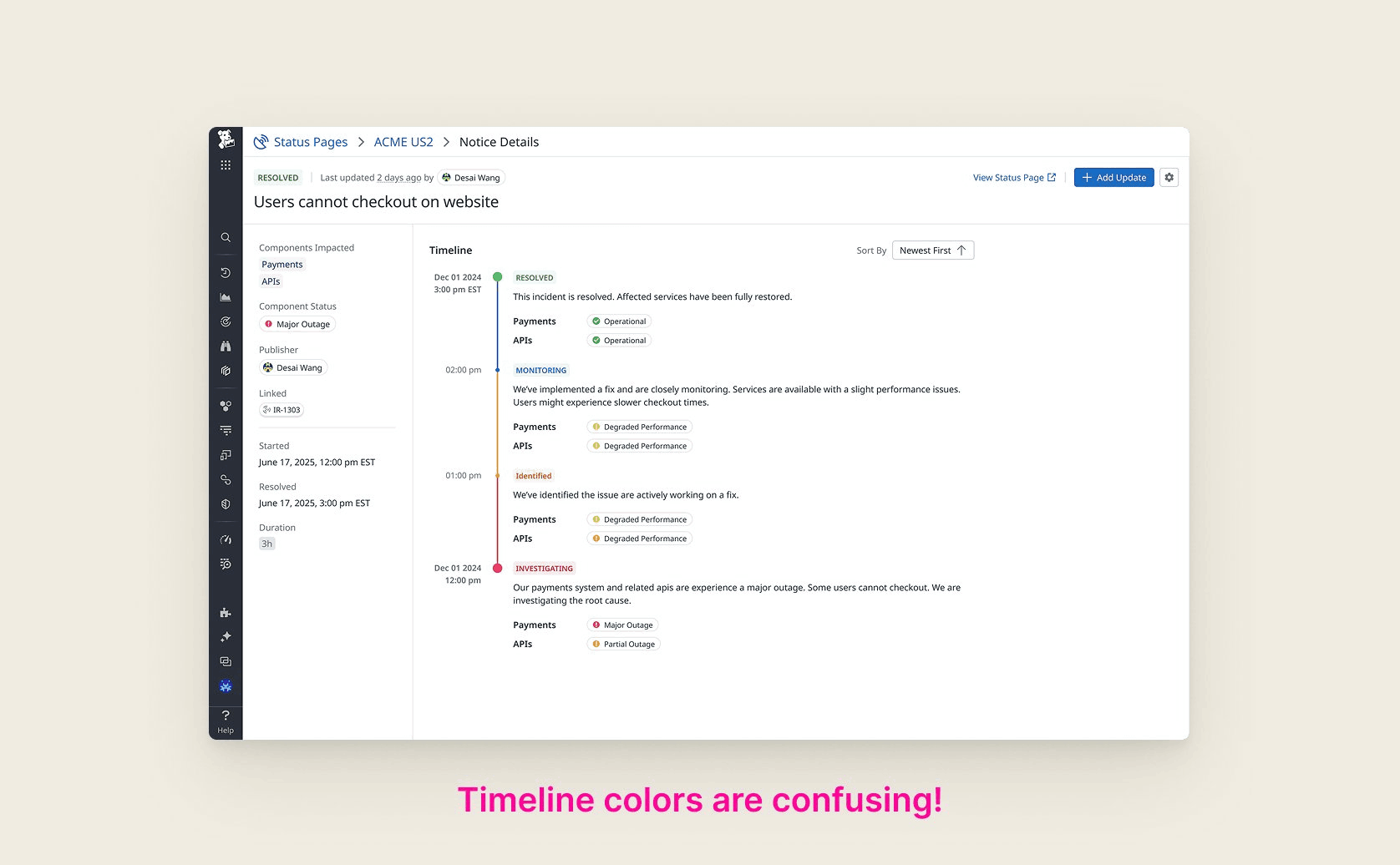Click the Payments component tag
Screen dimensions: 1400x865
(282, 265)
